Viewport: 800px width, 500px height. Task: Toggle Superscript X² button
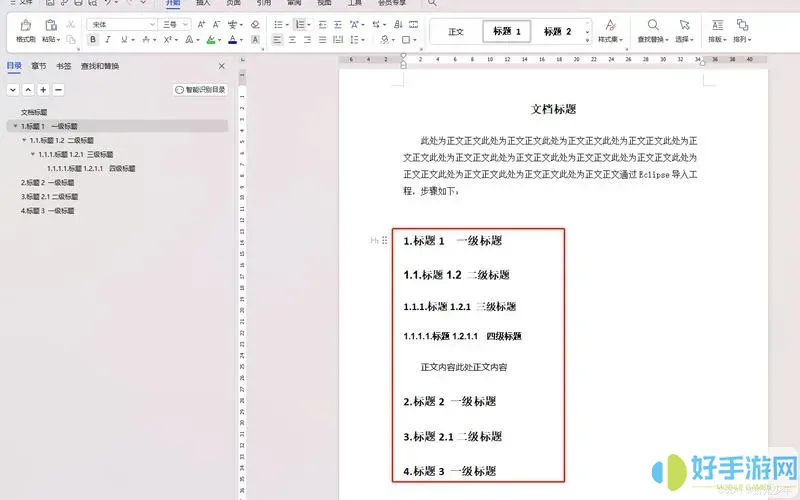click(167, 40)
